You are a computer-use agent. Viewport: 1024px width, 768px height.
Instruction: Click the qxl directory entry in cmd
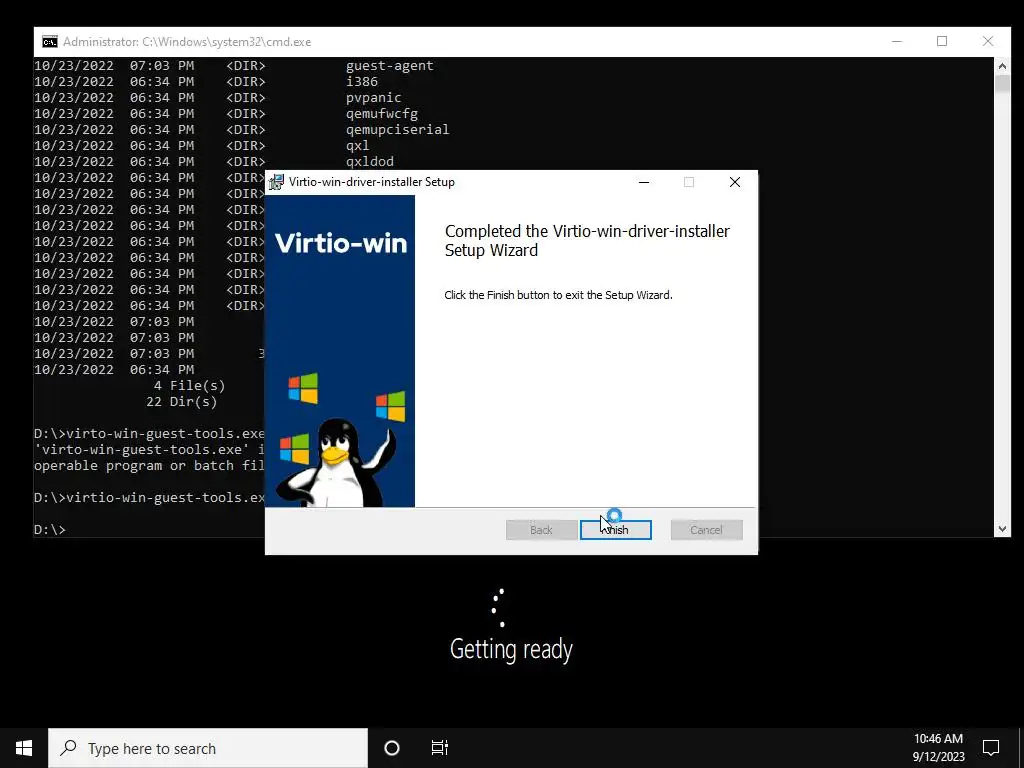point(357,145)
